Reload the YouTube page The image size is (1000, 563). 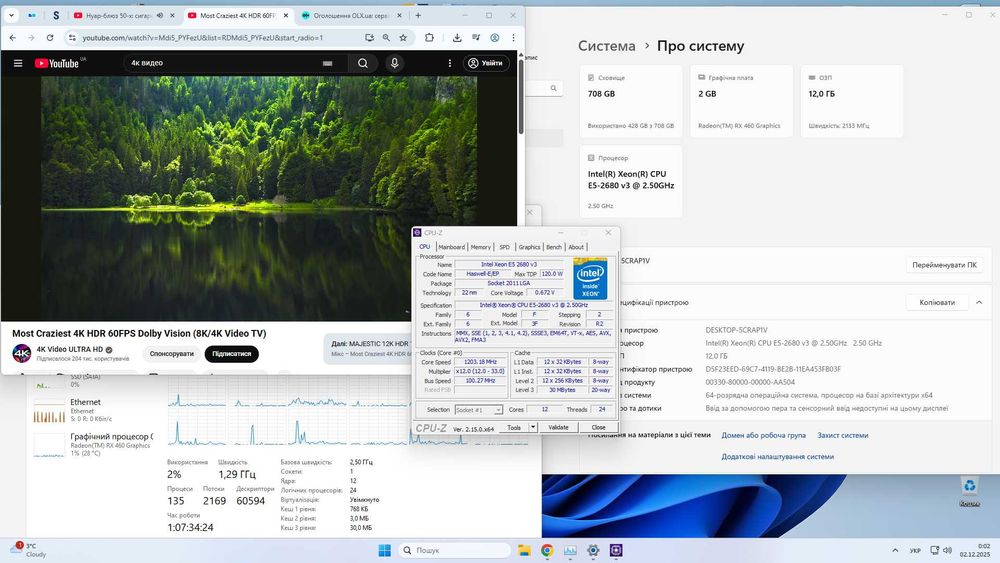(50, 38)
